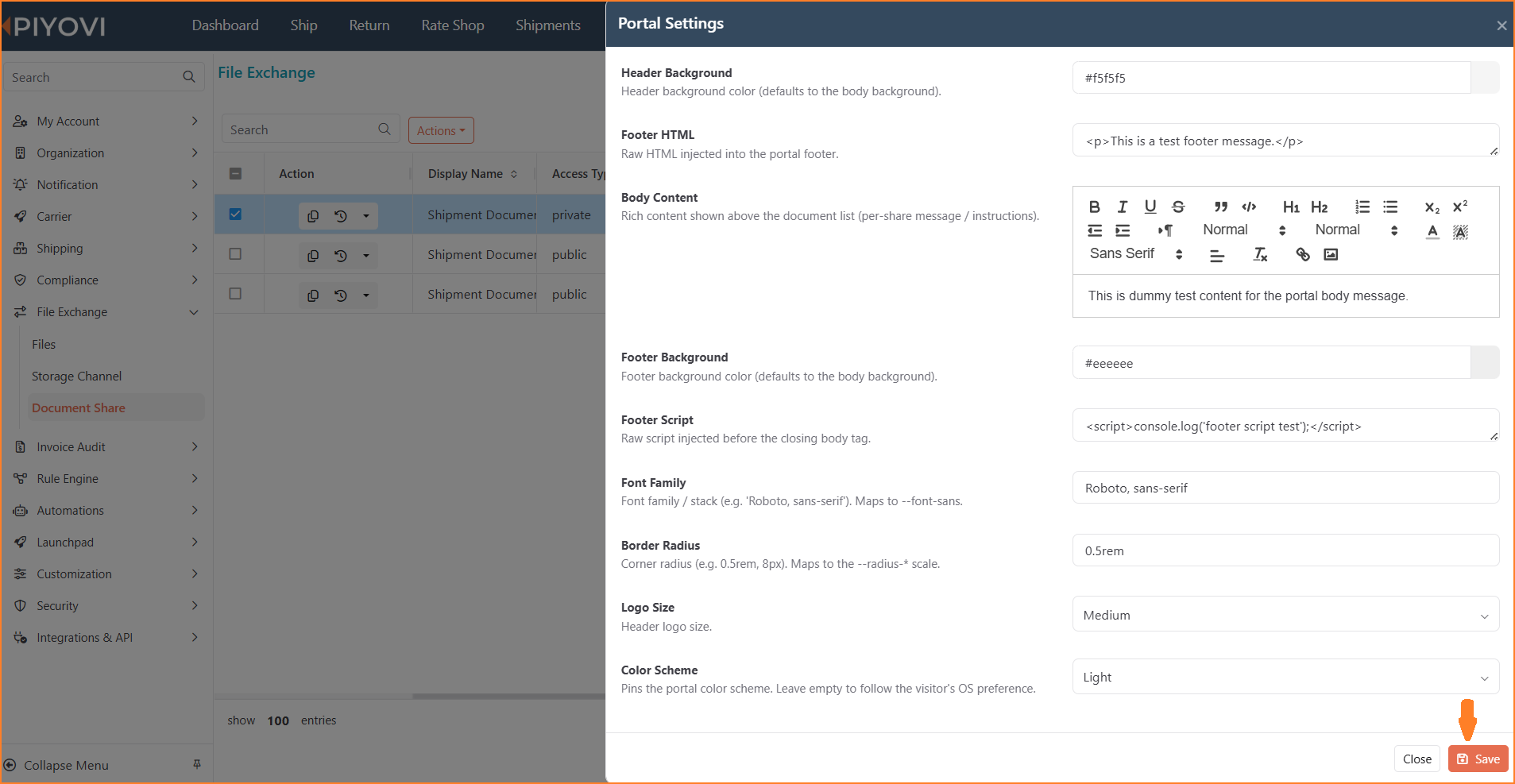Apply Heading 1 style
1515x784 pixels.
1291,207
